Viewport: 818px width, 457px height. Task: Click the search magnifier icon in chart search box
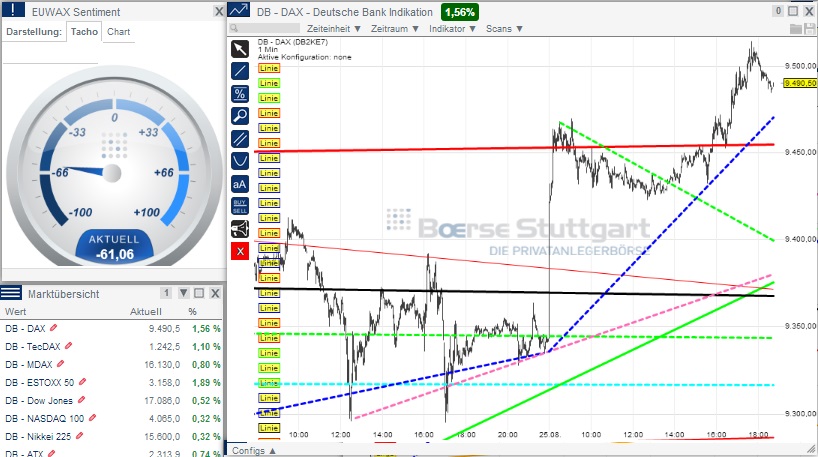[x=234, y=29]
